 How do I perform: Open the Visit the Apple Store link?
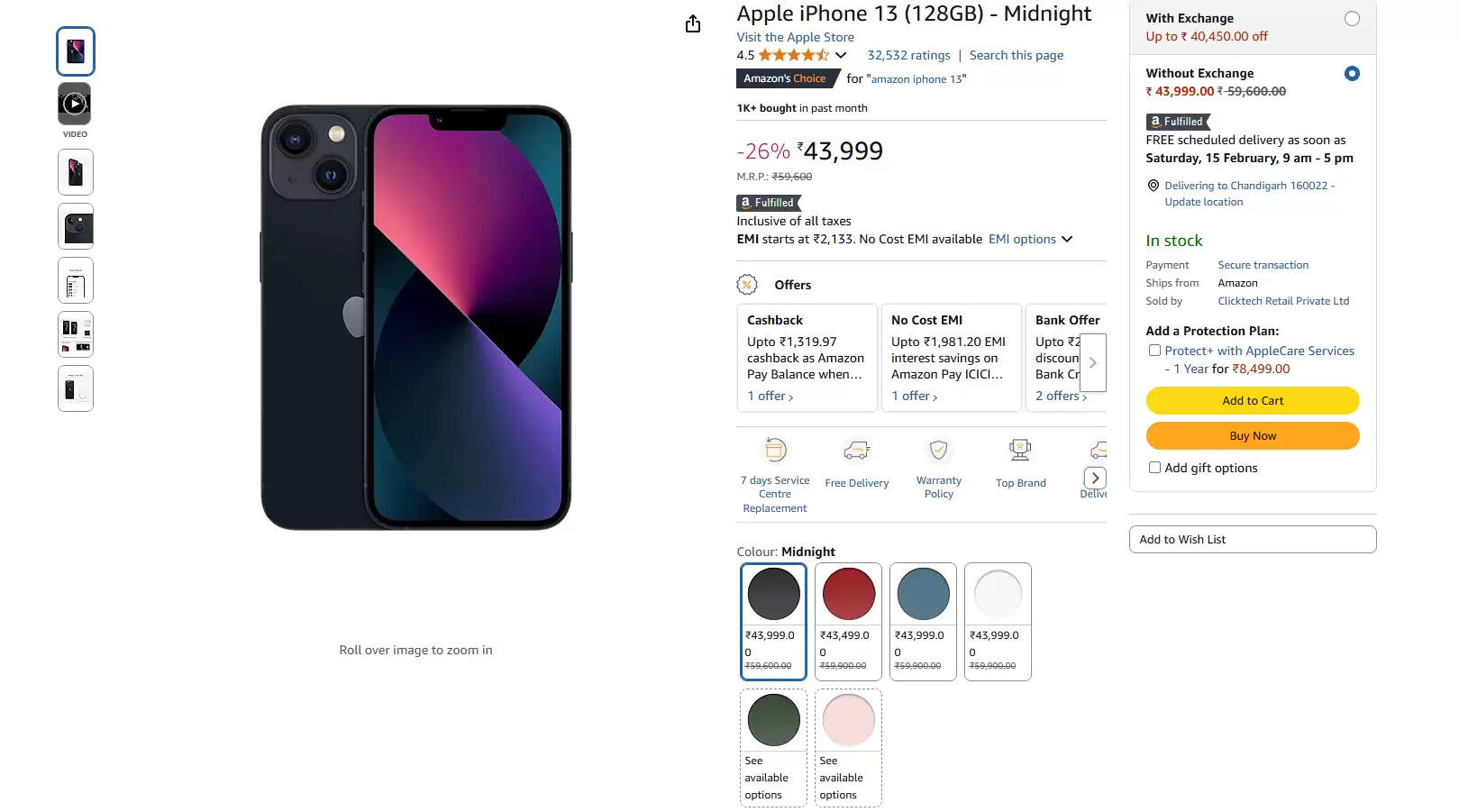point(795,37)
